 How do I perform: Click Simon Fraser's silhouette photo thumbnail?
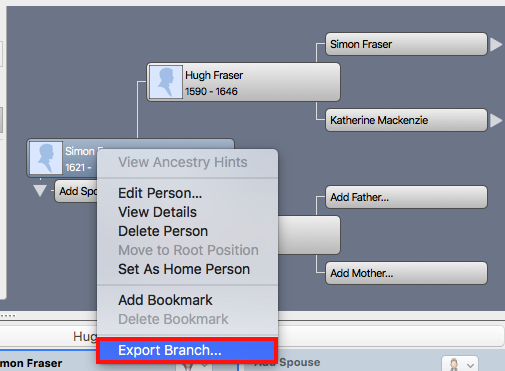46,158
